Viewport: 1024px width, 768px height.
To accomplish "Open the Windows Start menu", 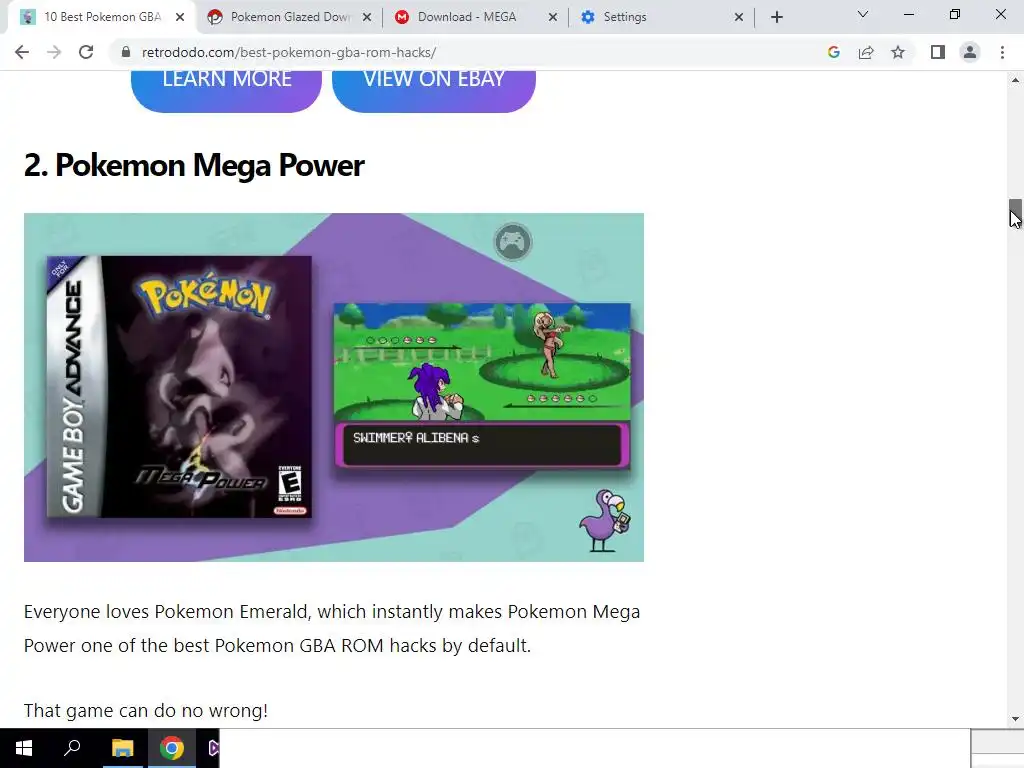I will tap(24, 748).
